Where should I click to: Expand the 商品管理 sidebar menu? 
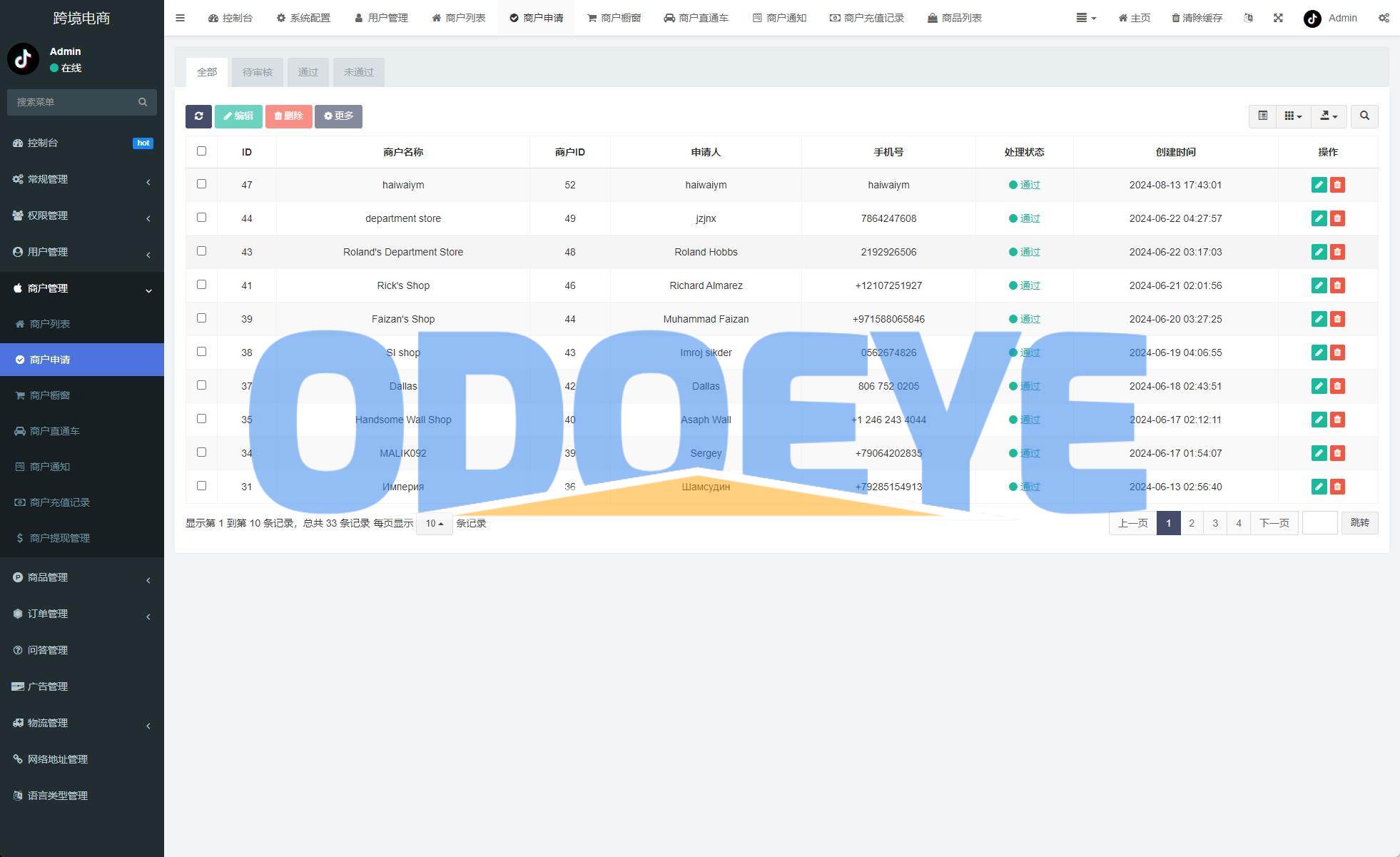click(82, 577)
